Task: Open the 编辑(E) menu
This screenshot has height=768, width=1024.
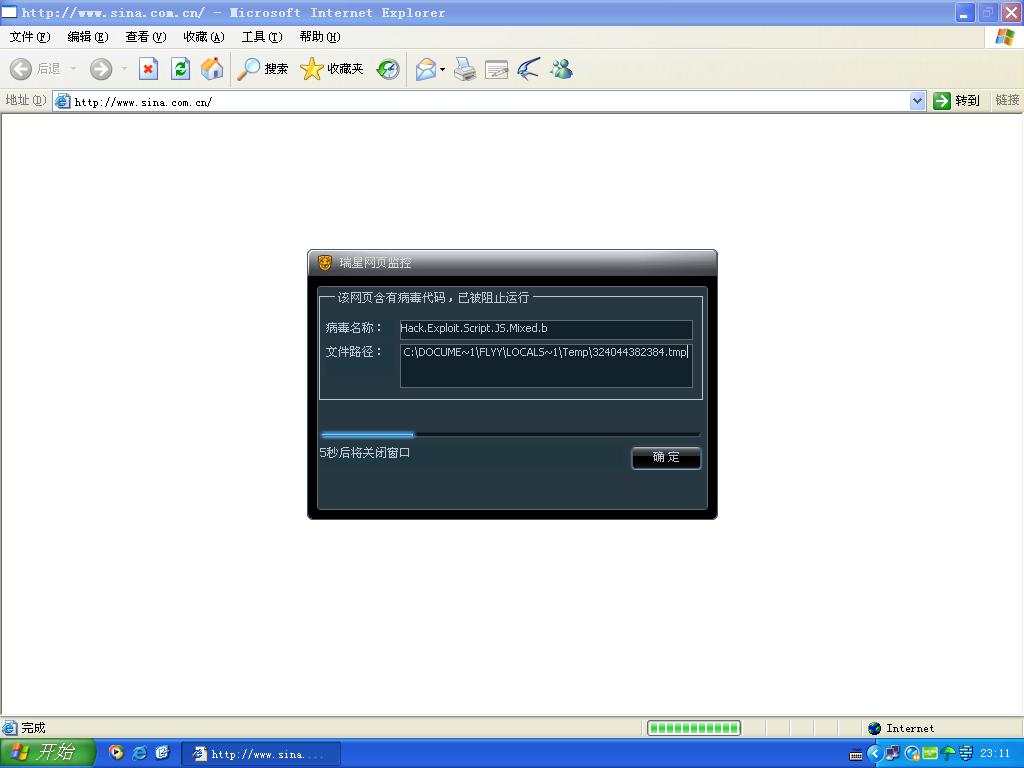Action: tap(88, 37)
